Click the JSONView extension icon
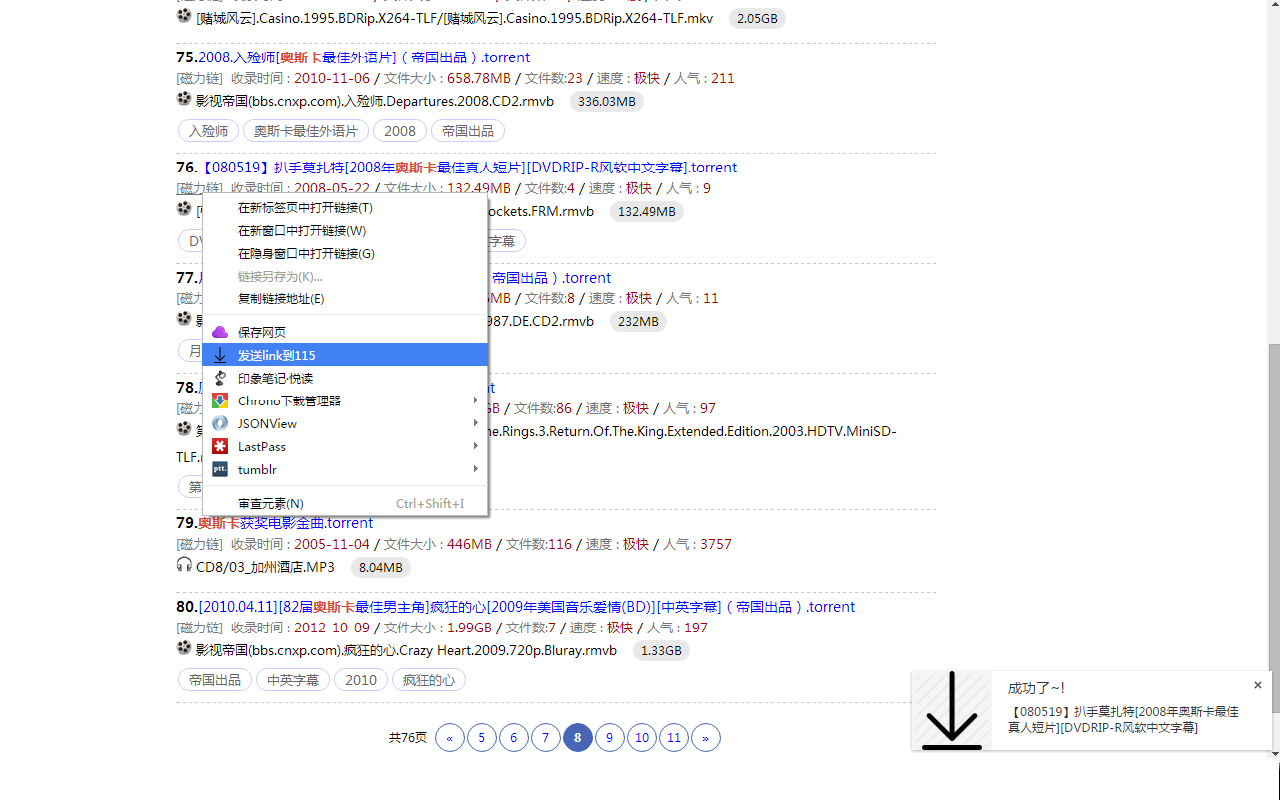This screenshot has width=1280, height=800. [x=220, y=423]
